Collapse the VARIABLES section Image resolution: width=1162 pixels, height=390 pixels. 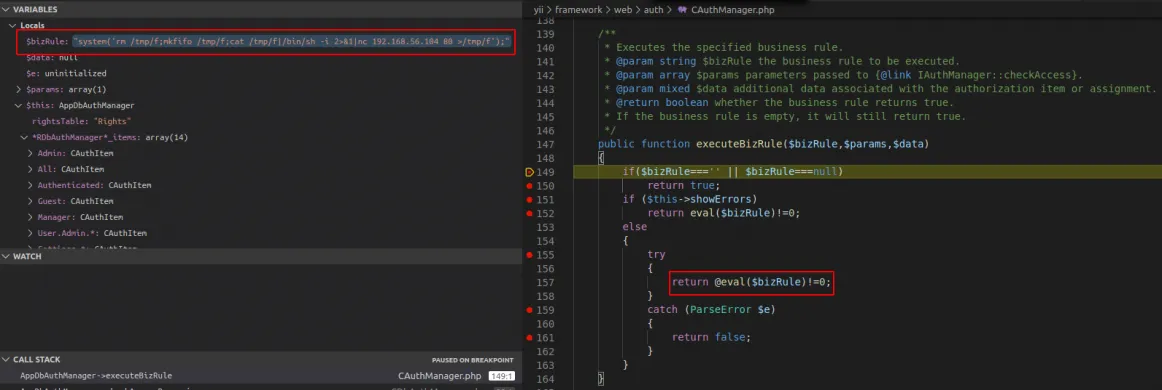pyautogui.click(x=6, y=10)
